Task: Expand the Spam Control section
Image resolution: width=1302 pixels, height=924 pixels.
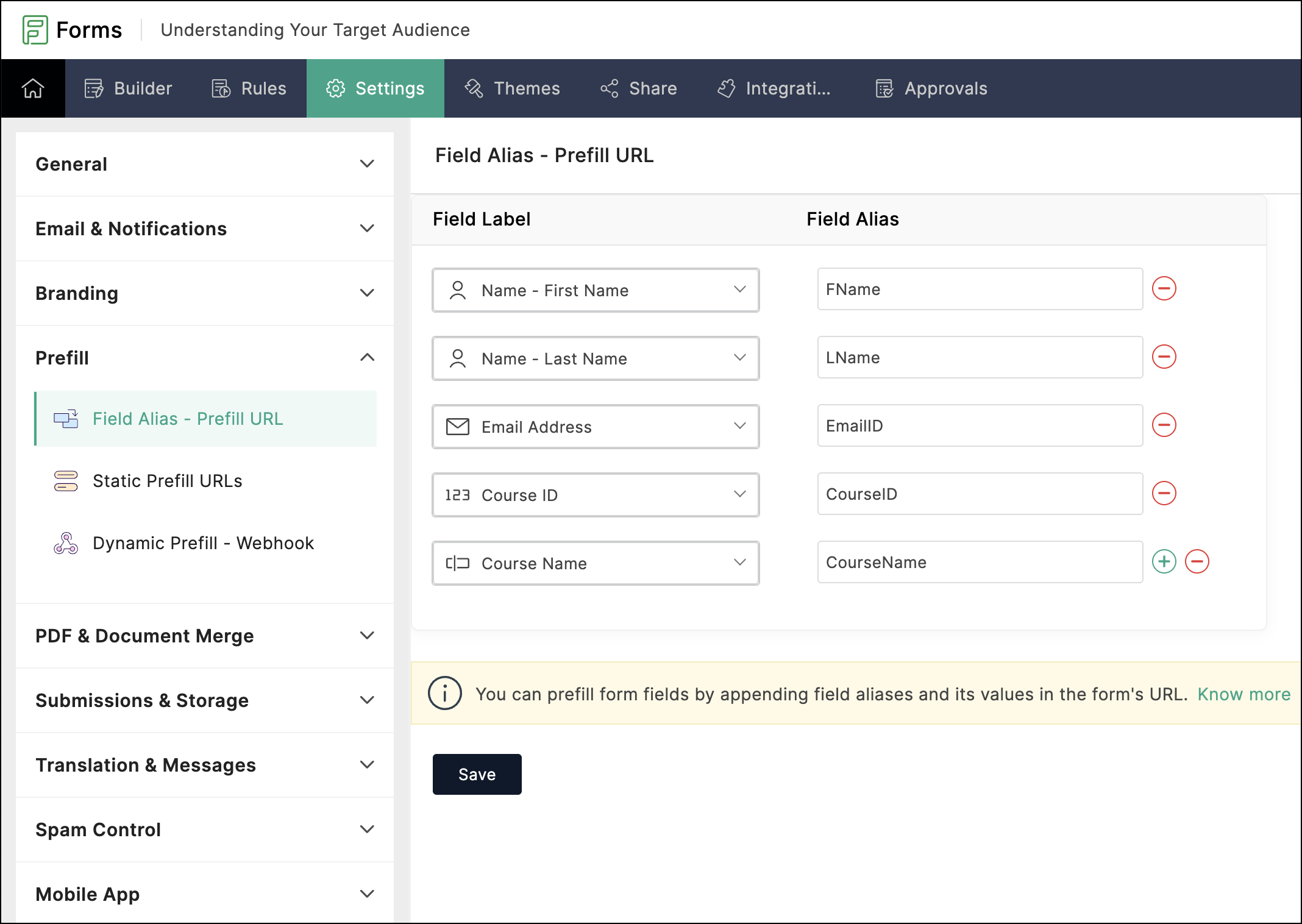Action: (367, 830)
